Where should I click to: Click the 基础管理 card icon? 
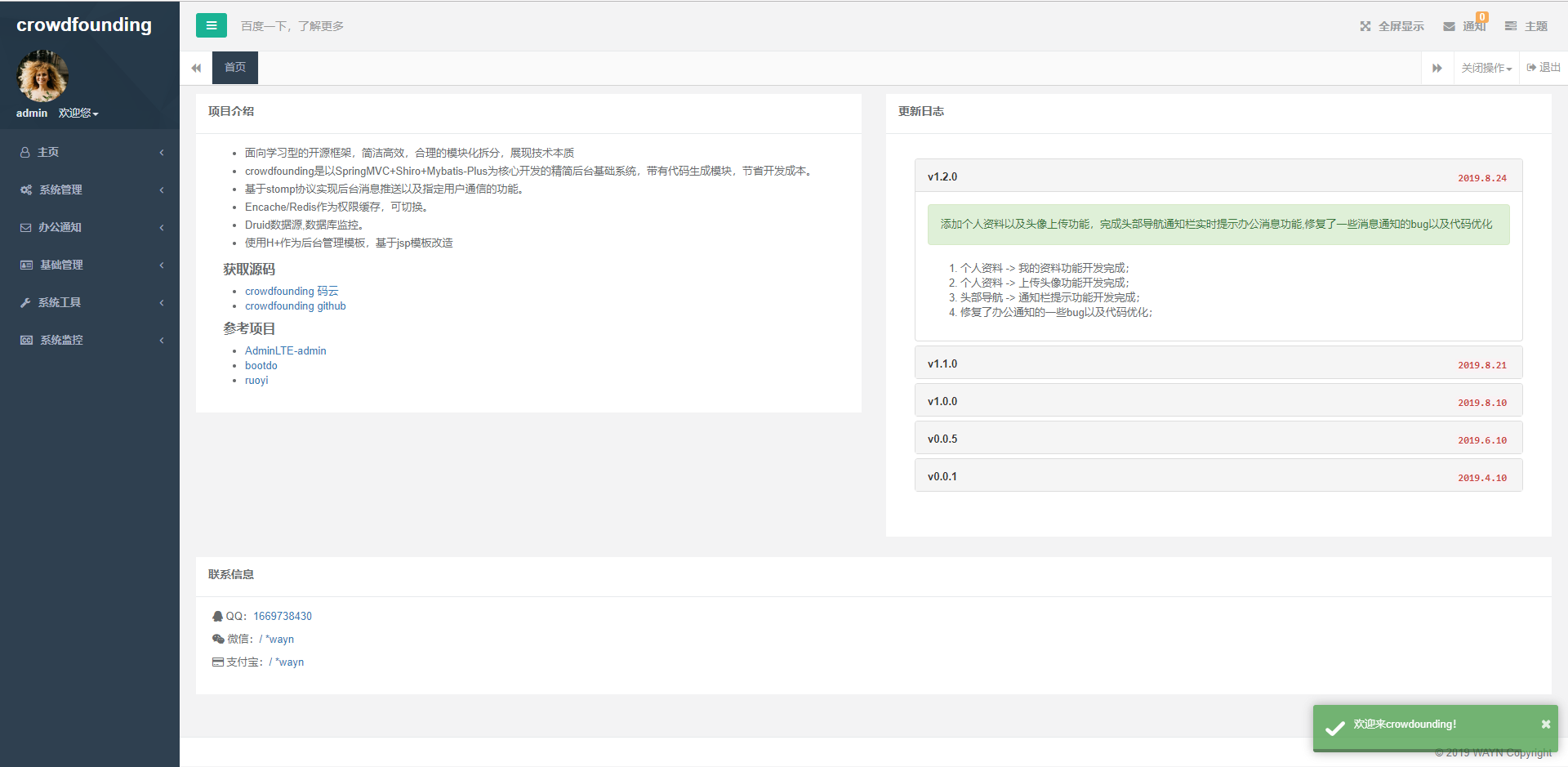click(26, 265)
